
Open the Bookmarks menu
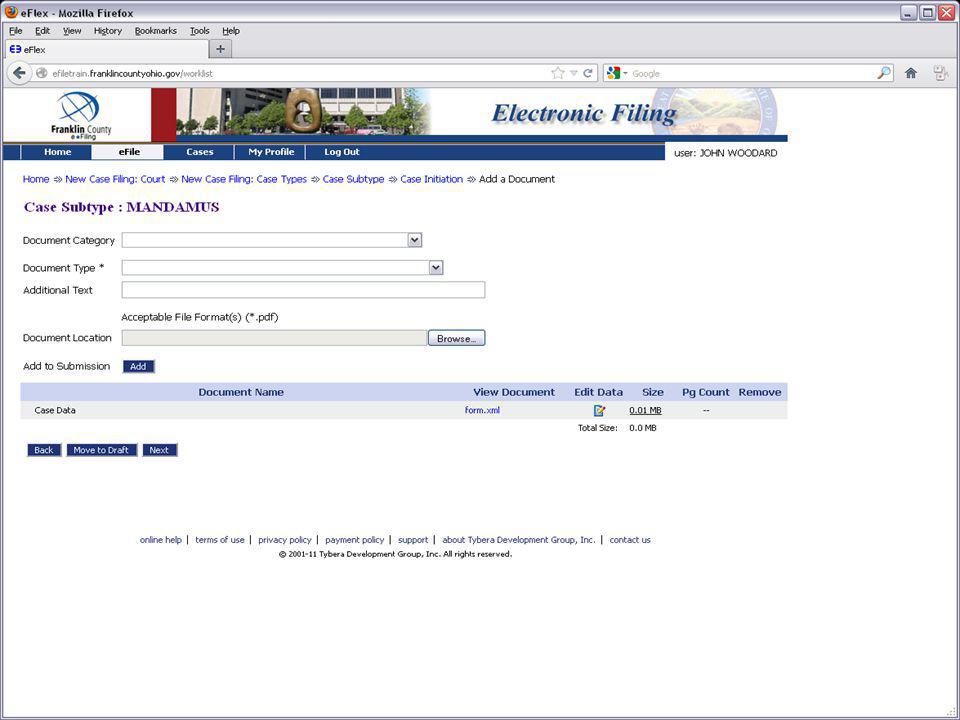(x=156, y=31)
